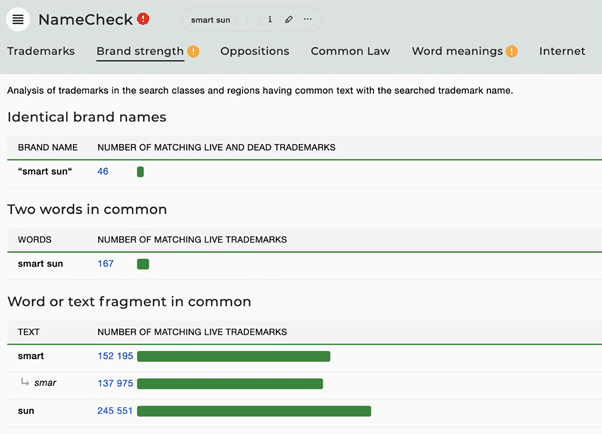Viewport: 602px width, 434px height.
Task: Click the red alert icon beside NameCheck
Action: click(x=143, y=19)
